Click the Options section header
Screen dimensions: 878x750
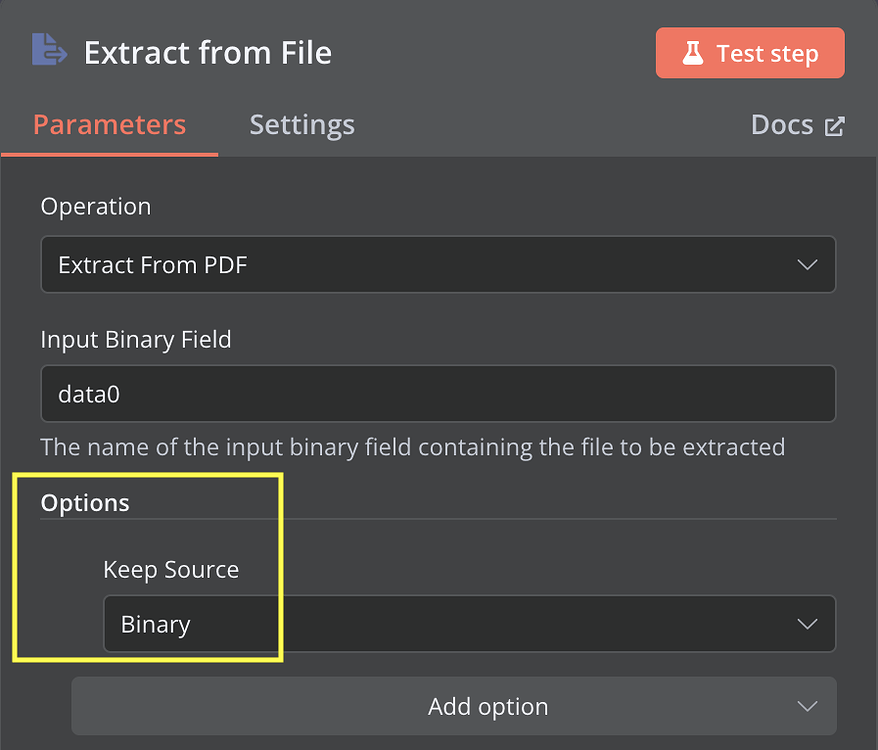pyautogui.click(x=85, y=503)
